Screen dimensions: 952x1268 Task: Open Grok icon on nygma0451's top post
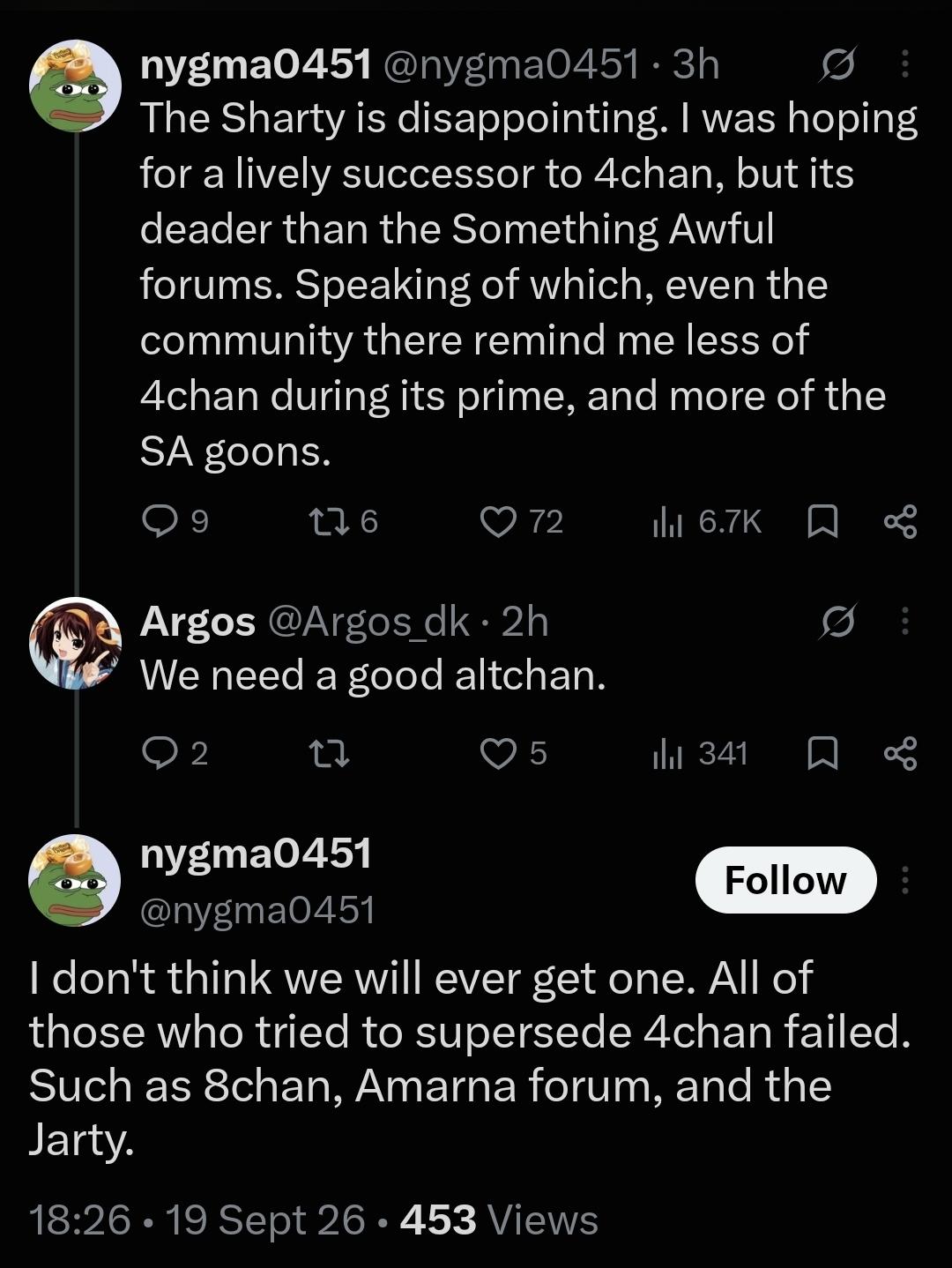pyautogui.click(x=837, y=64)
